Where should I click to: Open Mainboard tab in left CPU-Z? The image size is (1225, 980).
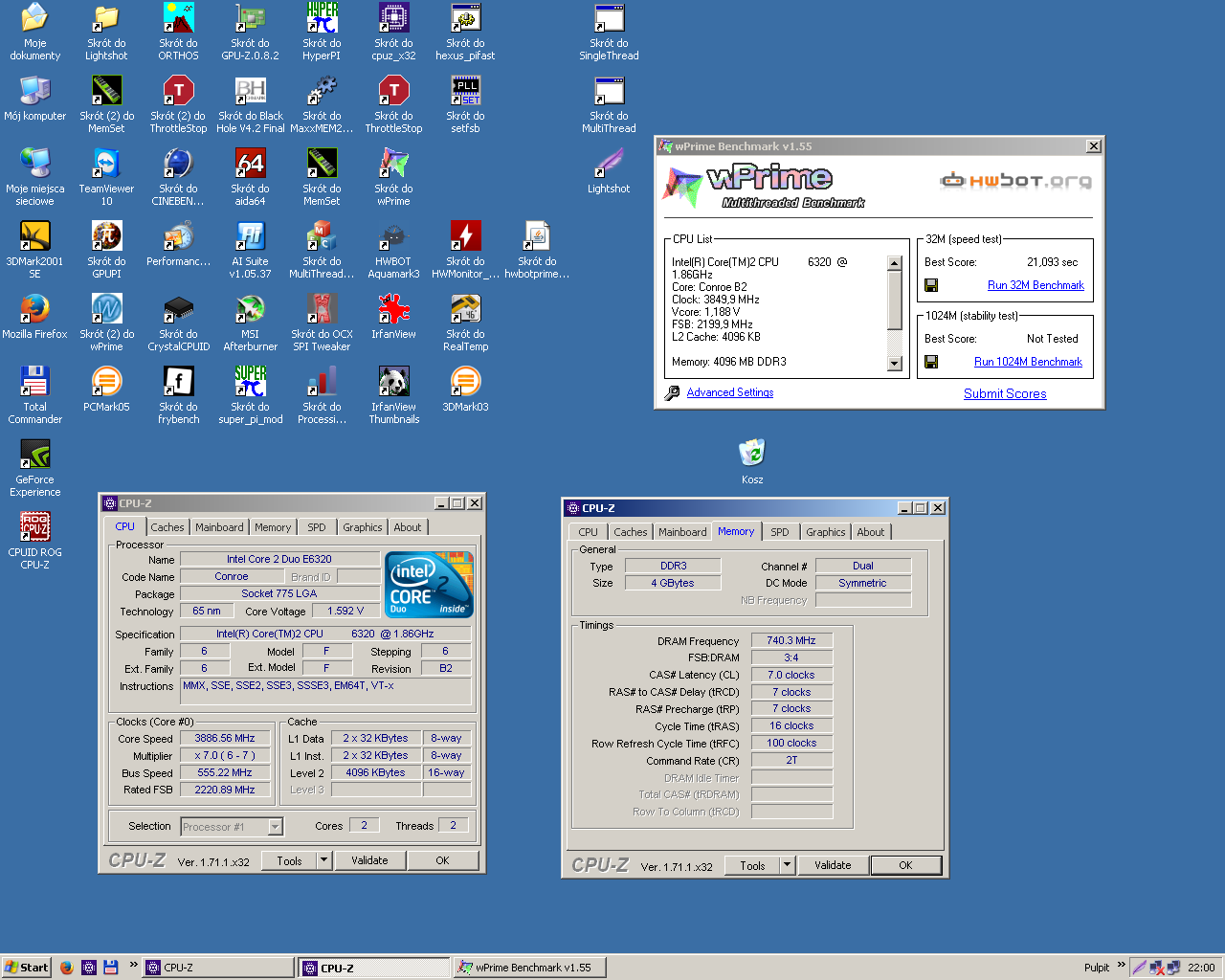[219, 527]
